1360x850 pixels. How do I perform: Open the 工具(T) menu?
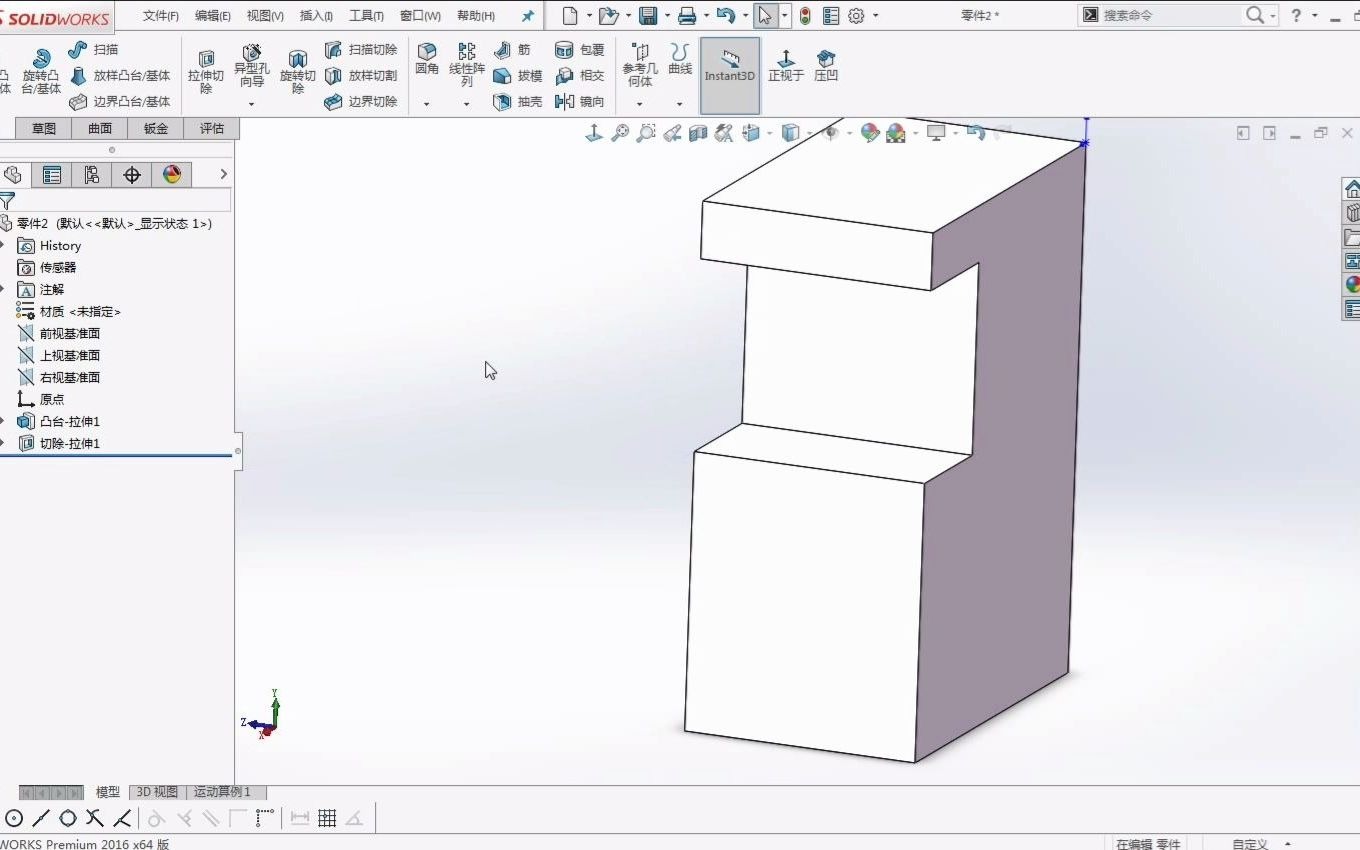point(367,16)
